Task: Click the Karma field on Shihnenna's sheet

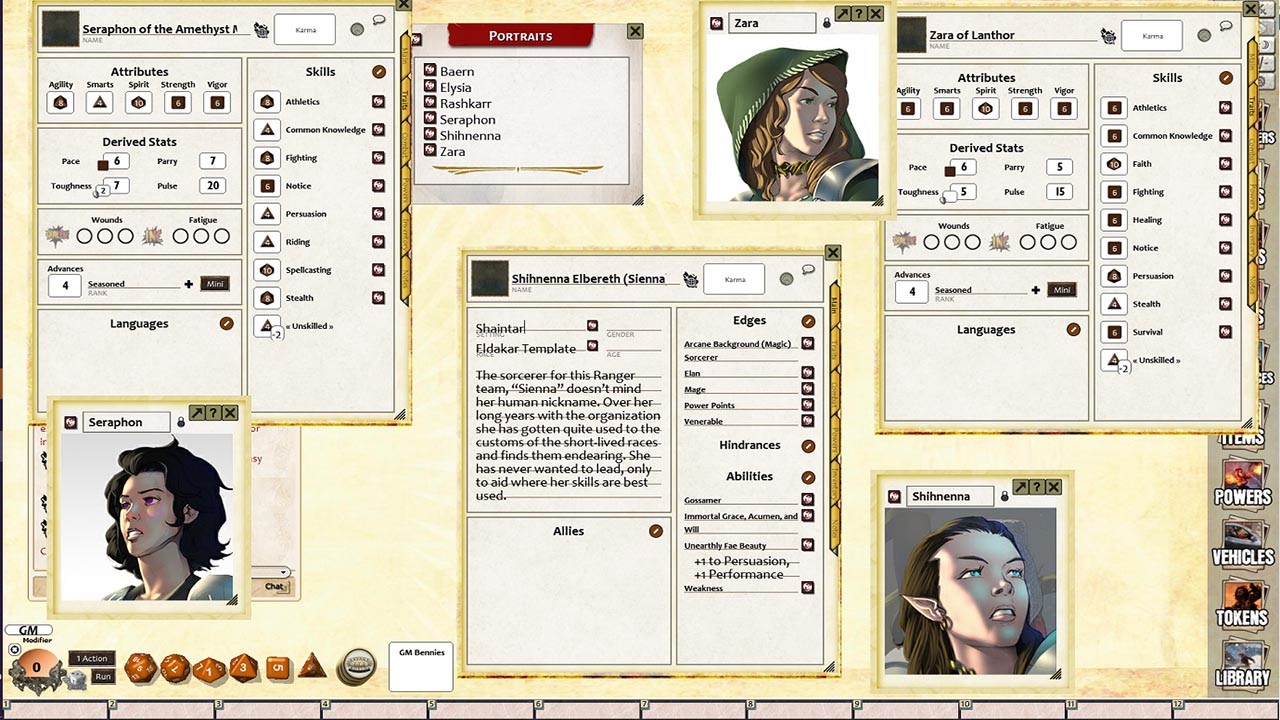Action: point(734,280)
